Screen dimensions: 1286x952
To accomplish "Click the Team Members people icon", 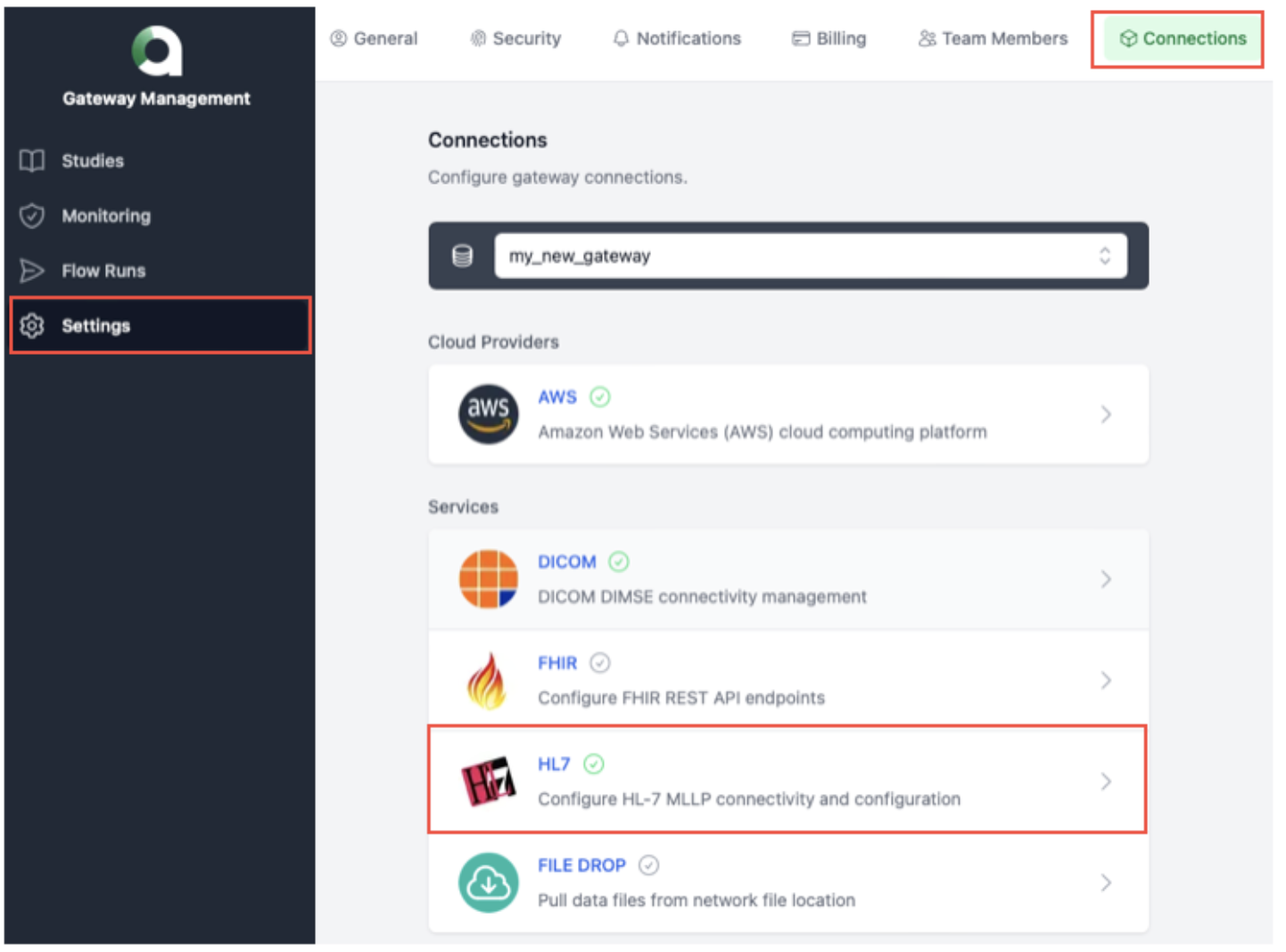I will click(x=927, y=38).
